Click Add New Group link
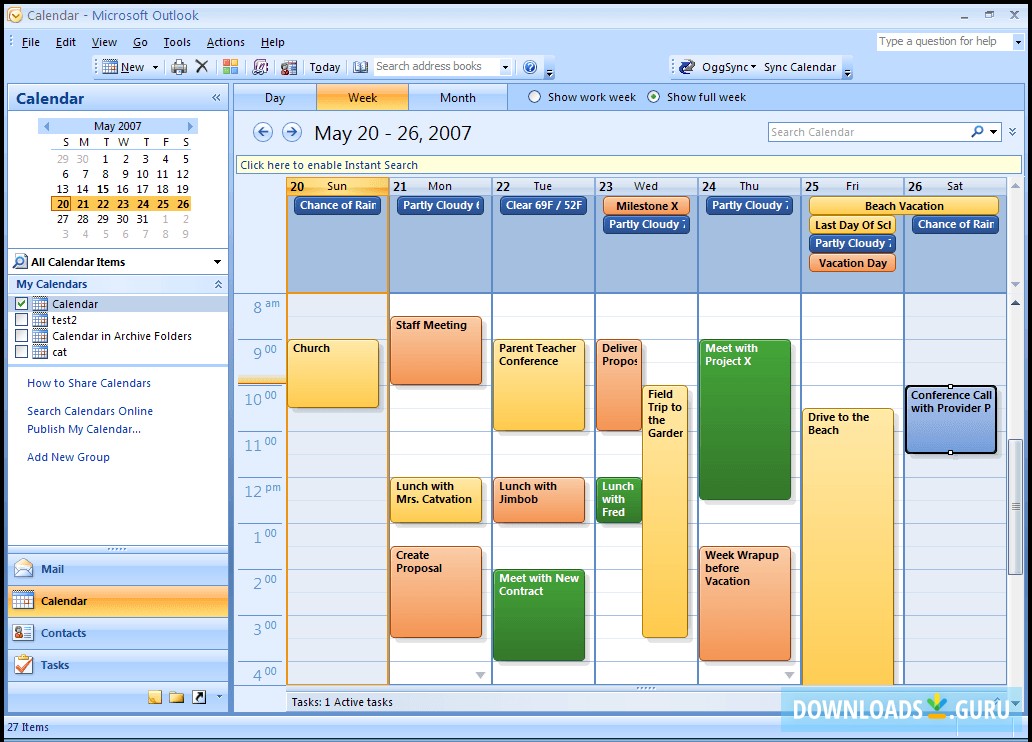This screenshot has height=742, width=1032. click(68, 457)
